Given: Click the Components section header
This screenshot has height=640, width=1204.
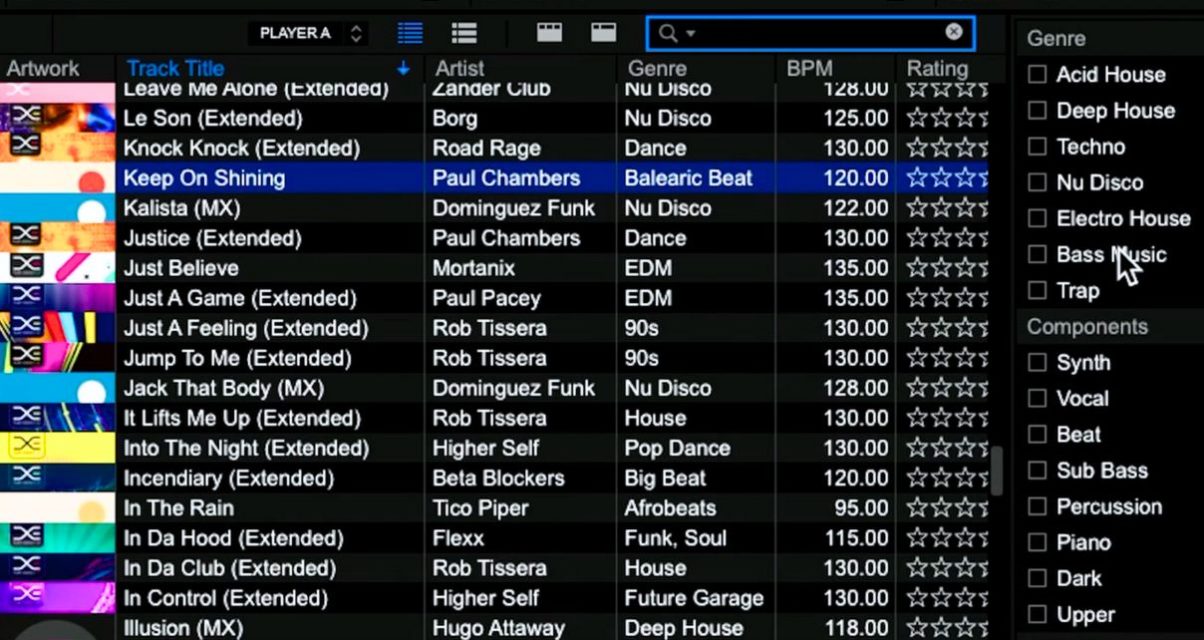Looking at the screenshot, I should click(1086, 326).
